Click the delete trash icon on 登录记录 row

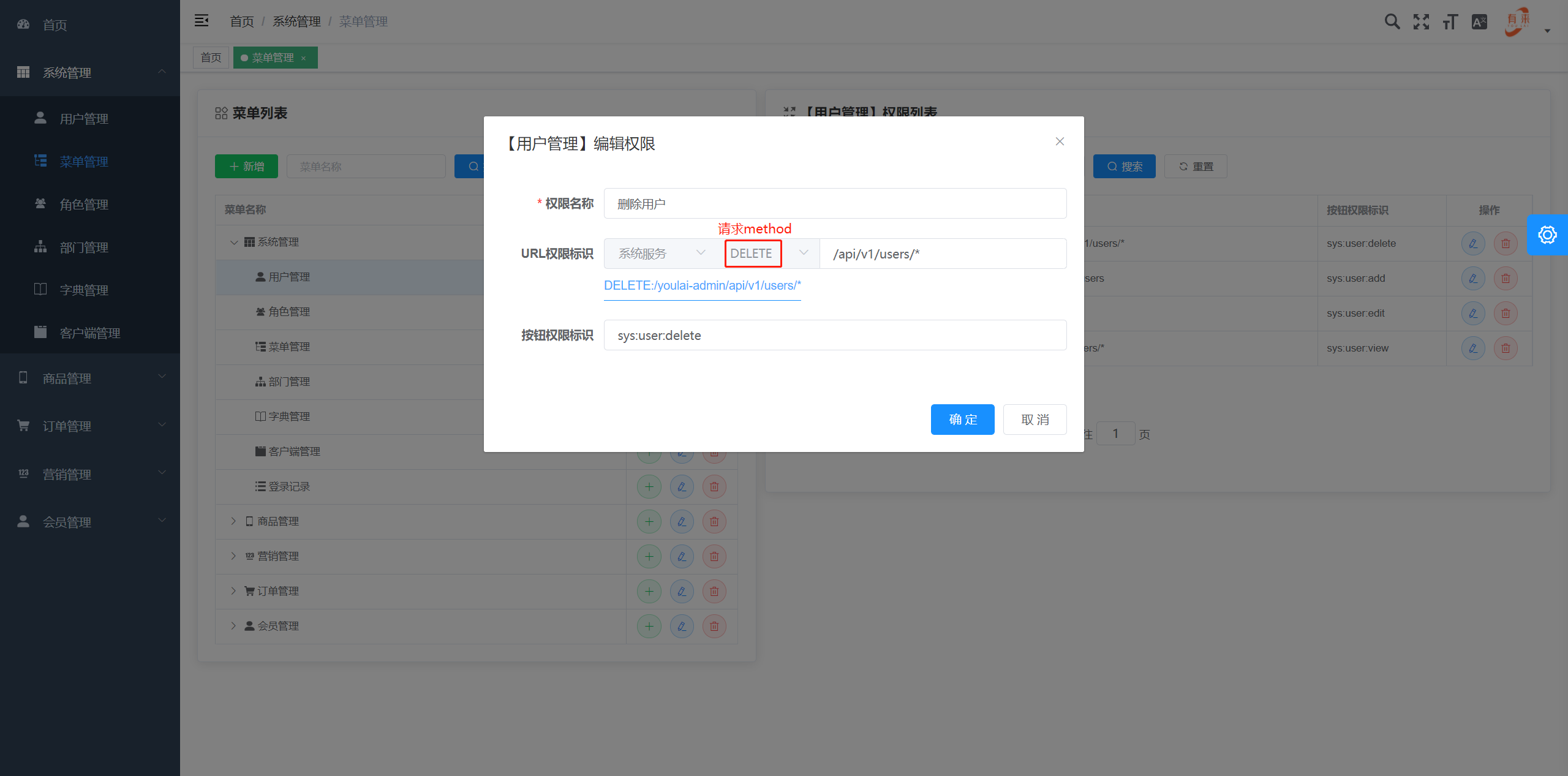714,486
